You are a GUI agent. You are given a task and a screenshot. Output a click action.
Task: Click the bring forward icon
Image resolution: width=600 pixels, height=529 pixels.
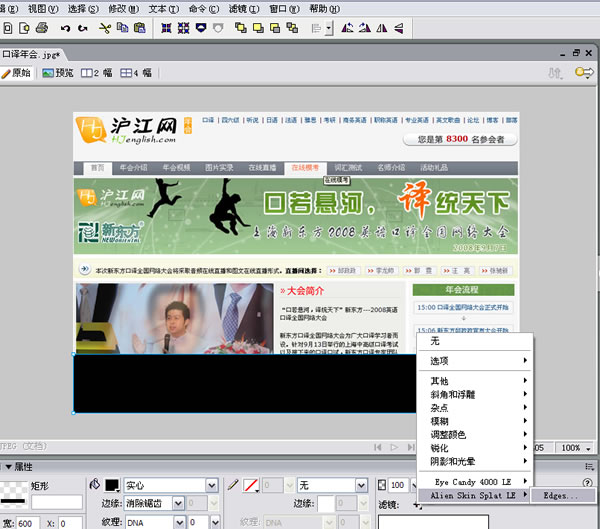pos(258,28)
